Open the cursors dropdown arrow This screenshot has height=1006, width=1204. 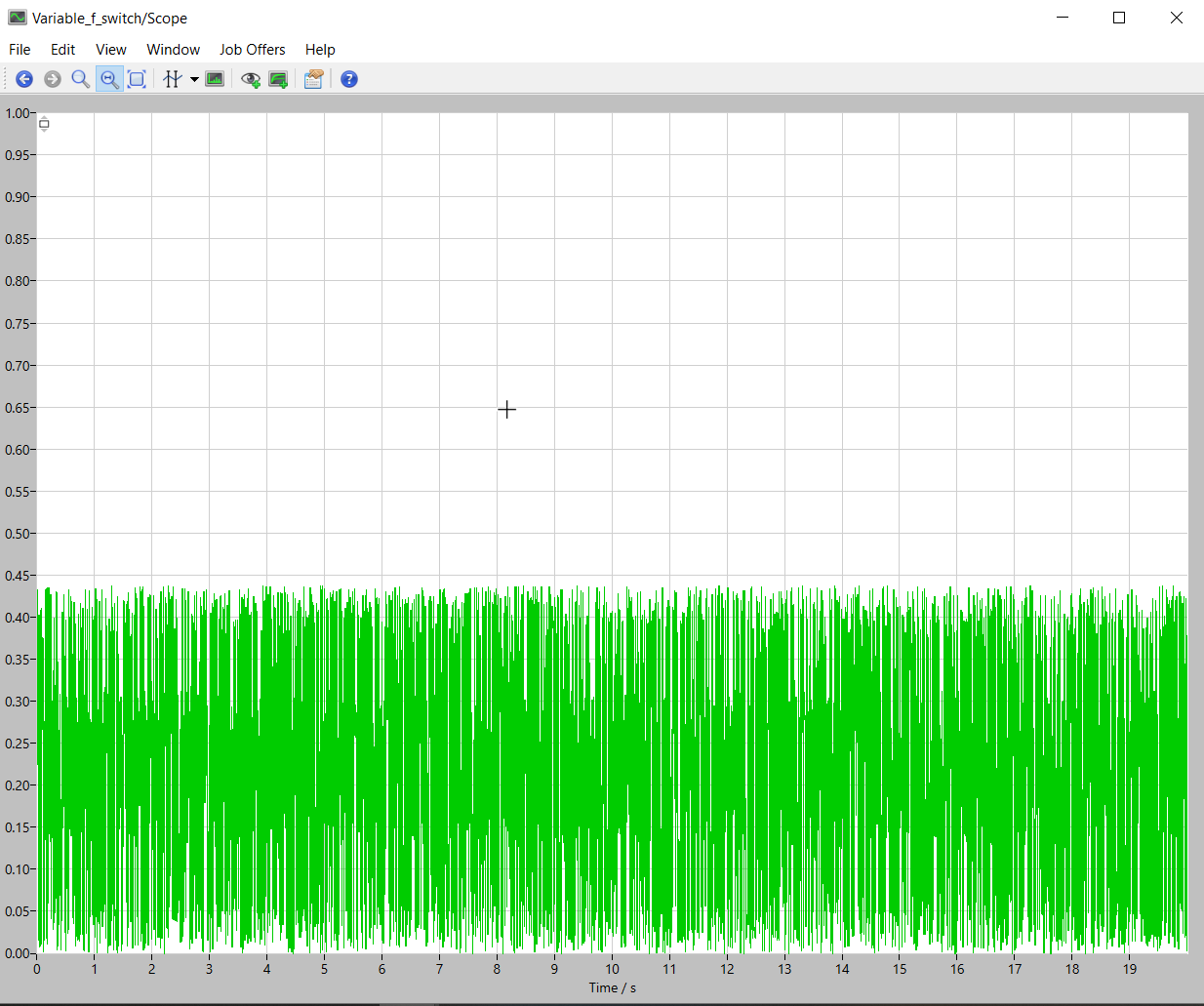click(194, 80)
